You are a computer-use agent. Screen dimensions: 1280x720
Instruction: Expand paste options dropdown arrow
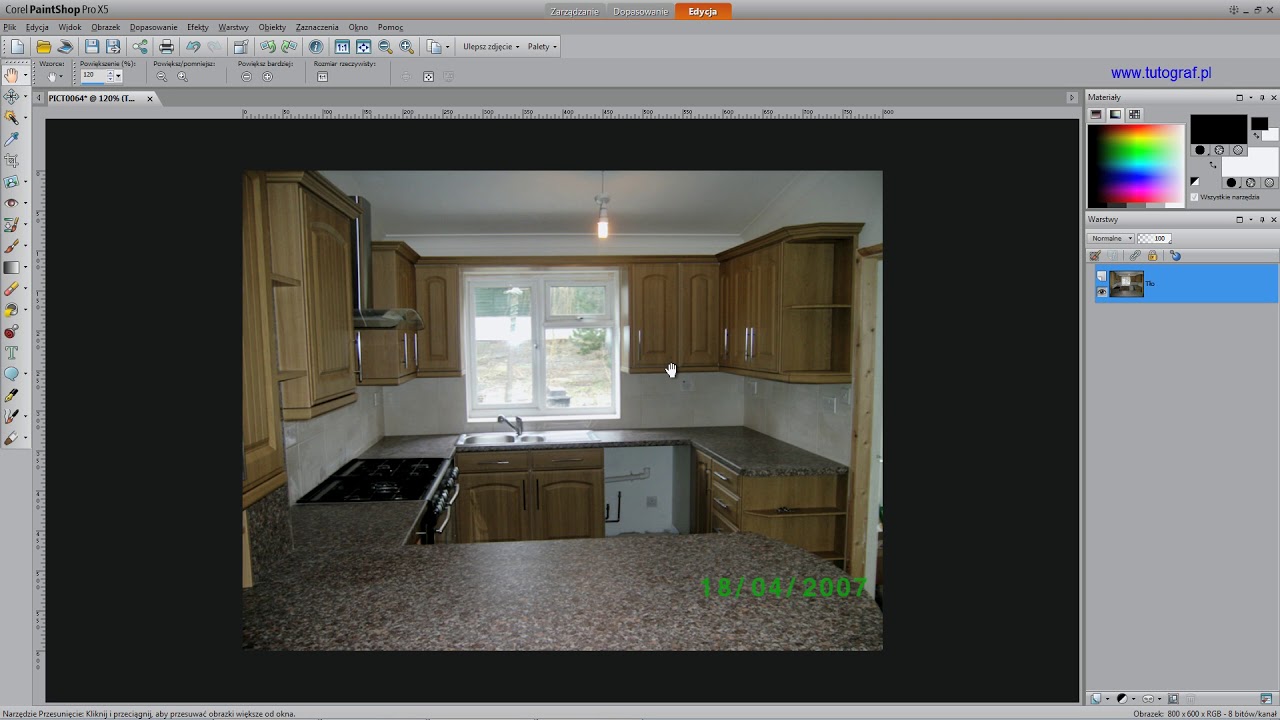[447, 47]
